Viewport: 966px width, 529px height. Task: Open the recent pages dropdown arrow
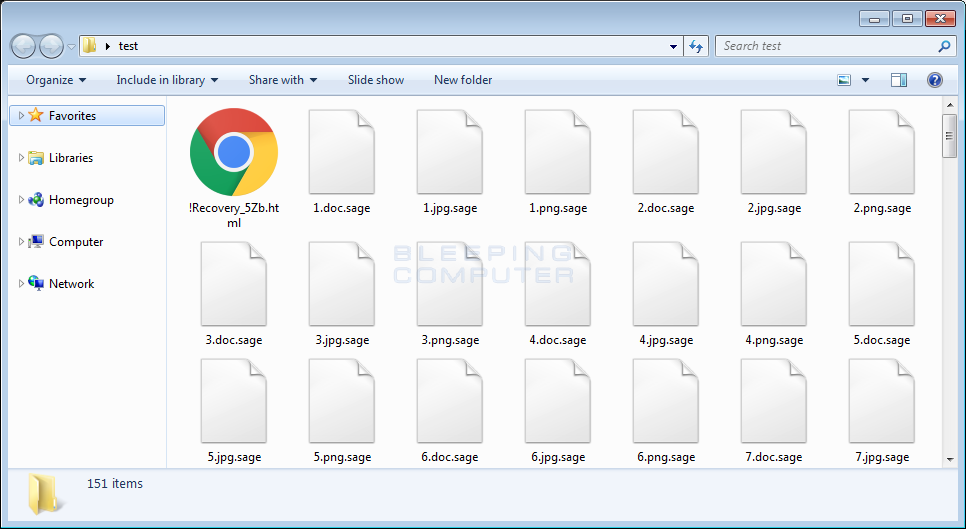(71, 47)
